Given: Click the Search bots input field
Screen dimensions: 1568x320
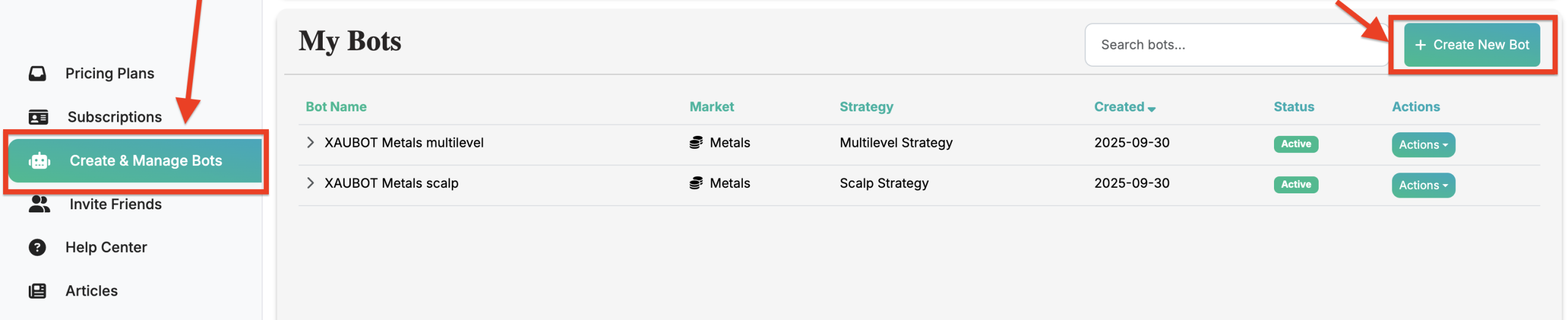Looking at the screenshot, I should click(1235, 45).
